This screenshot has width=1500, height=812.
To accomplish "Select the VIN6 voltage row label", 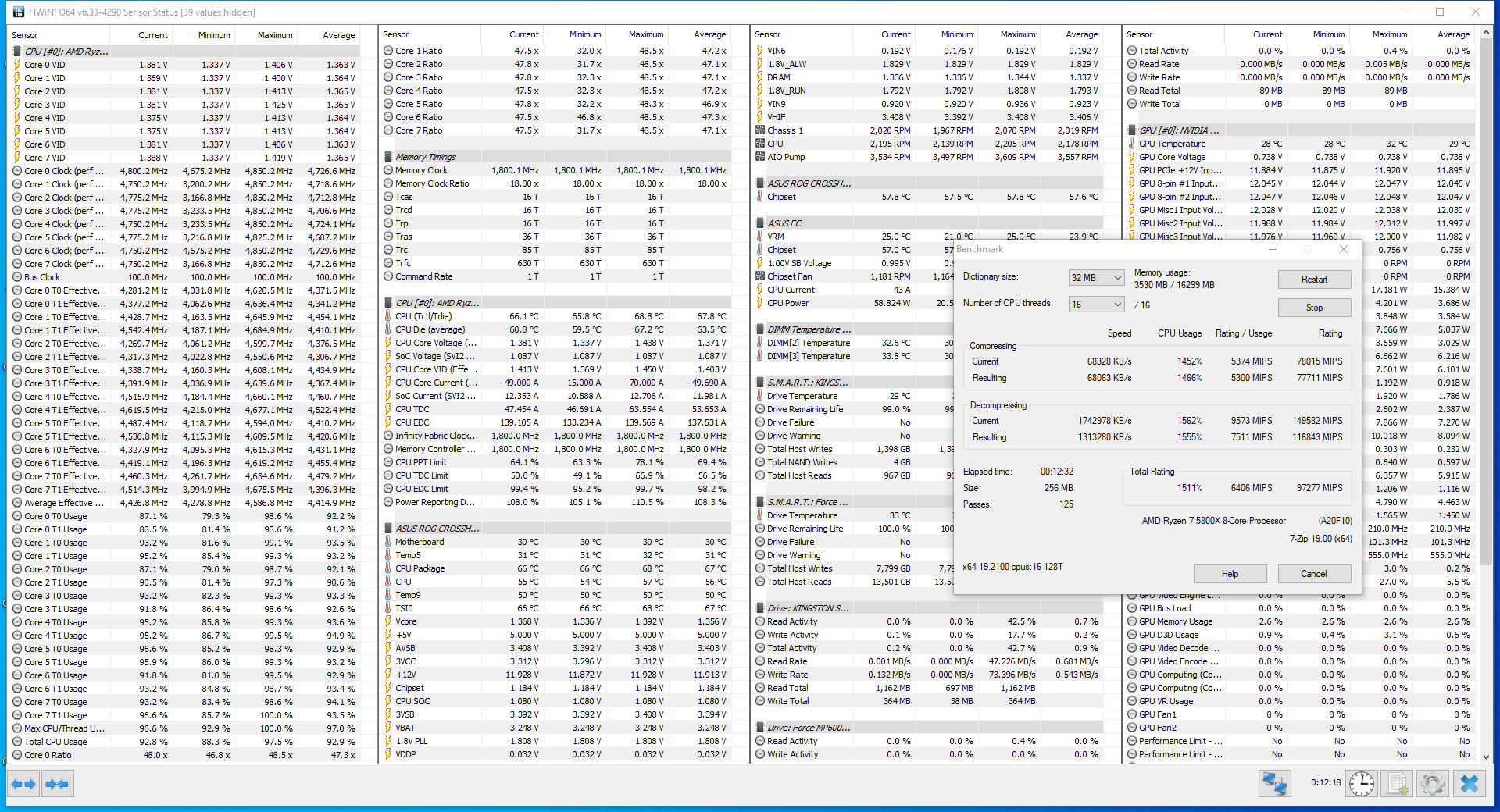I will (777, 51).
